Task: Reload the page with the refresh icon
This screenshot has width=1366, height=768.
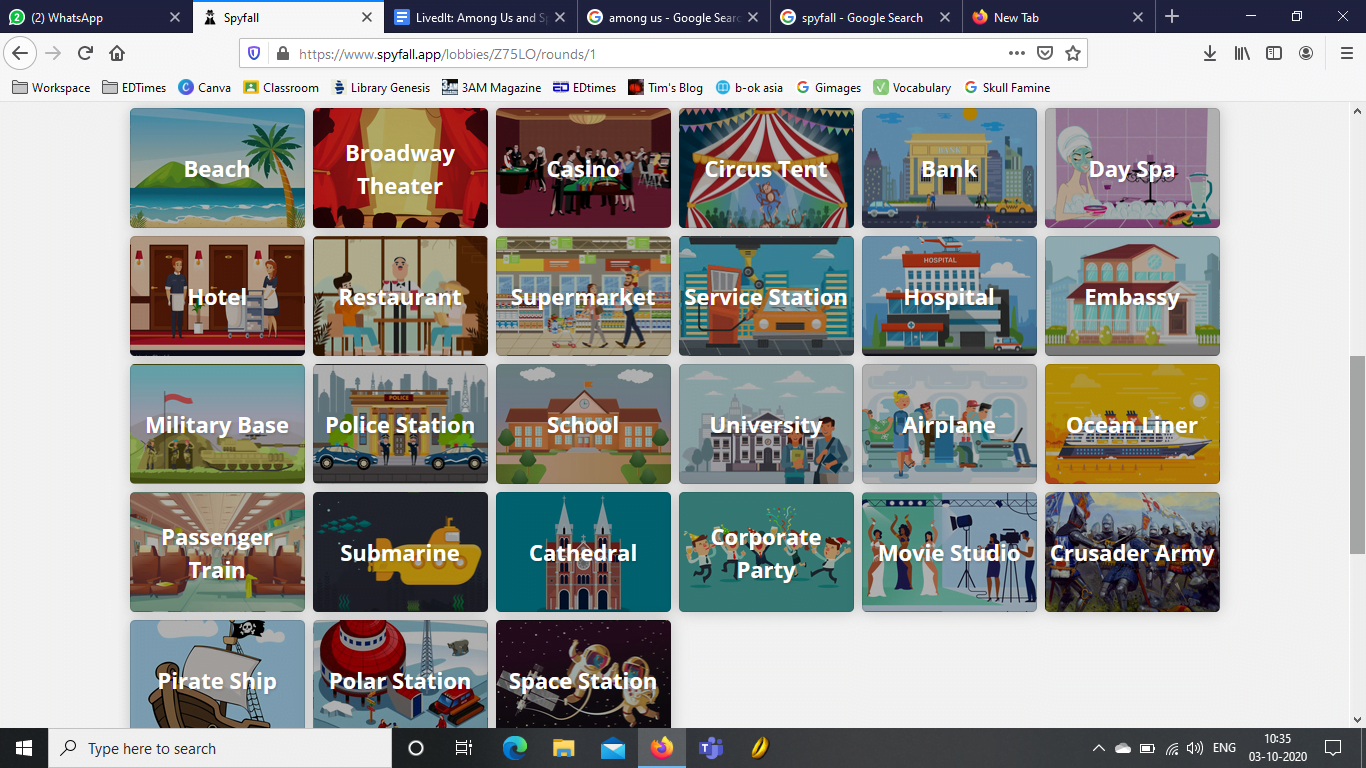Action: point(85,53)
